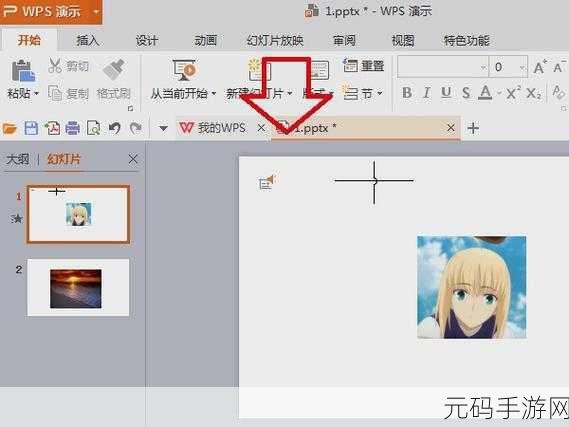Click the small sound icon on the slide
Viewport: 569px width, 427px height.
268,182
